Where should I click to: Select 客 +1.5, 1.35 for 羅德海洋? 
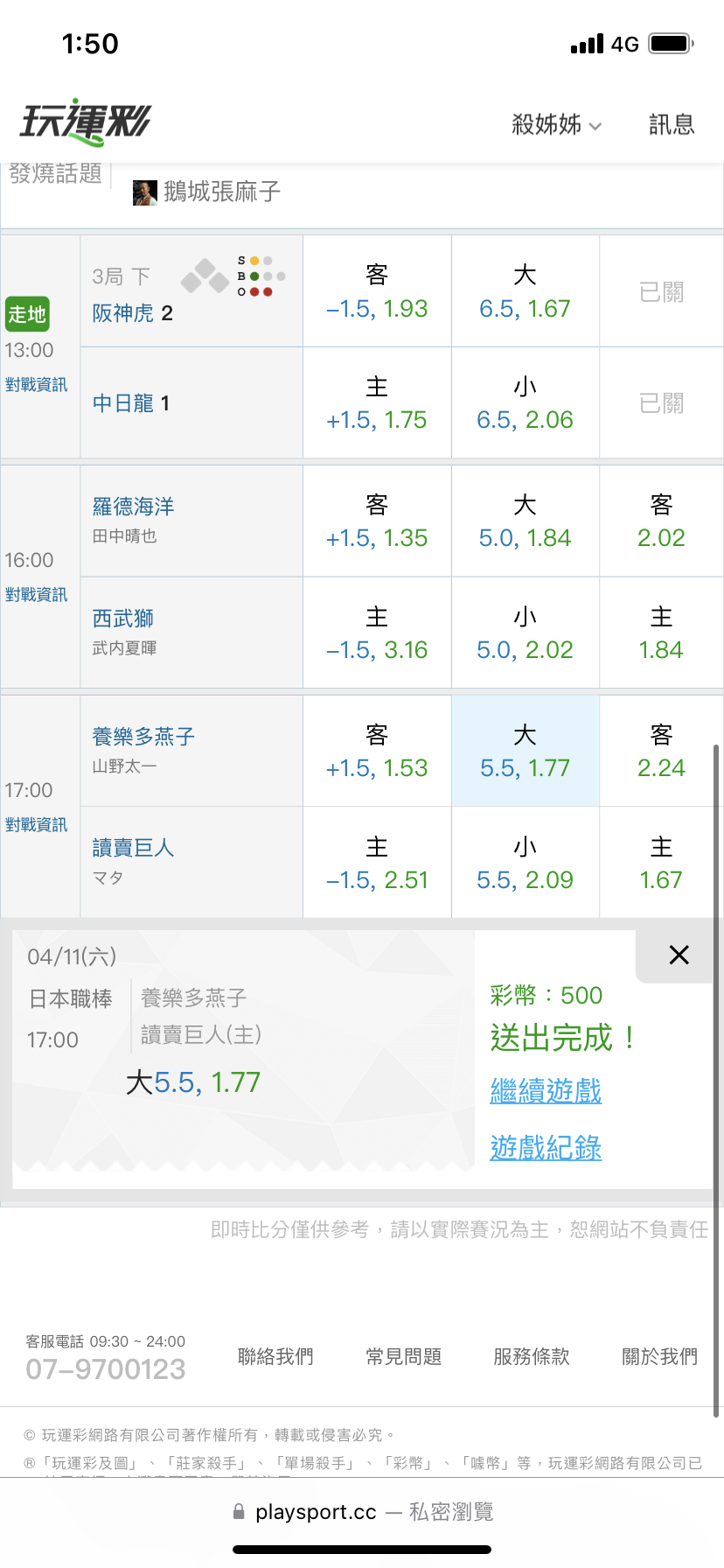377,521
